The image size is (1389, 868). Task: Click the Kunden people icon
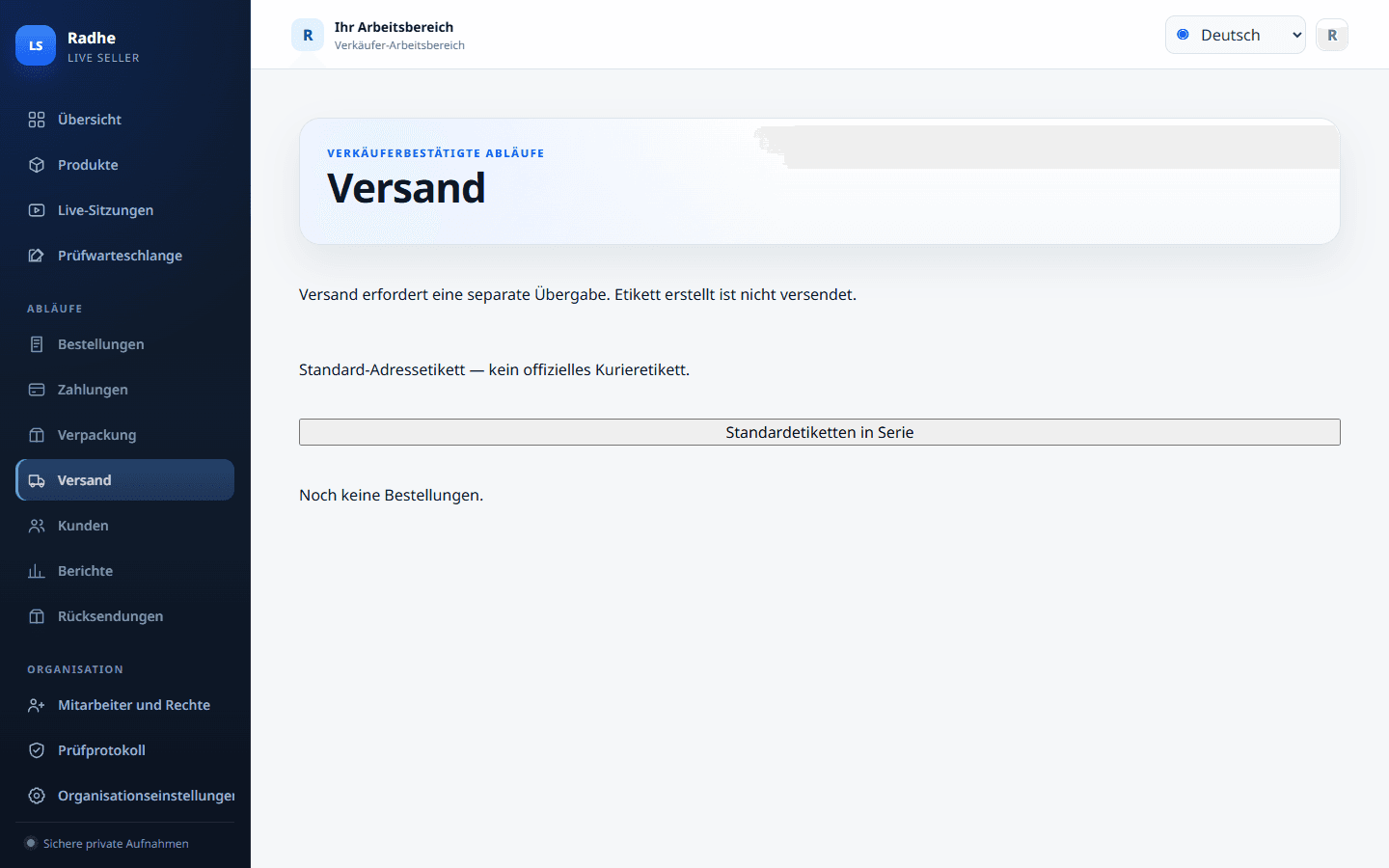(37, 526)
